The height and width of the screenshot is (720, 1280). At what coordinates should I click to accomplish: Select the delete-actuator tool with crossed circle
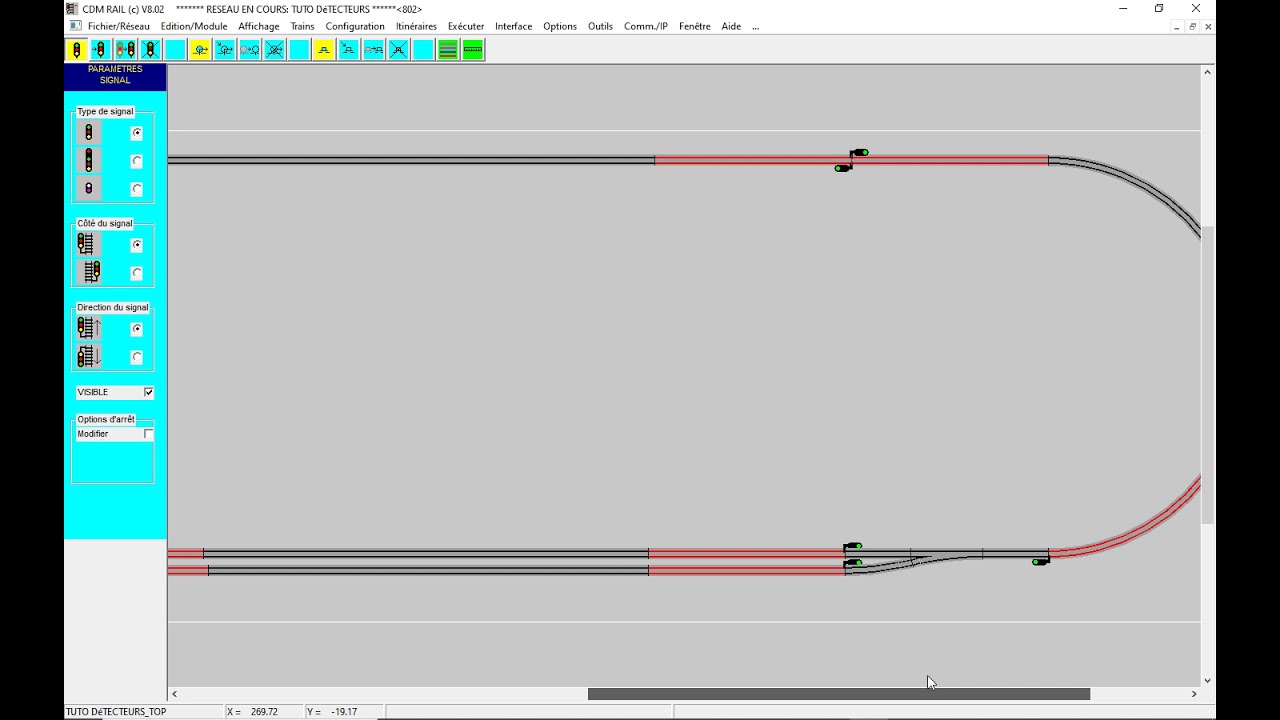[274, 49]
